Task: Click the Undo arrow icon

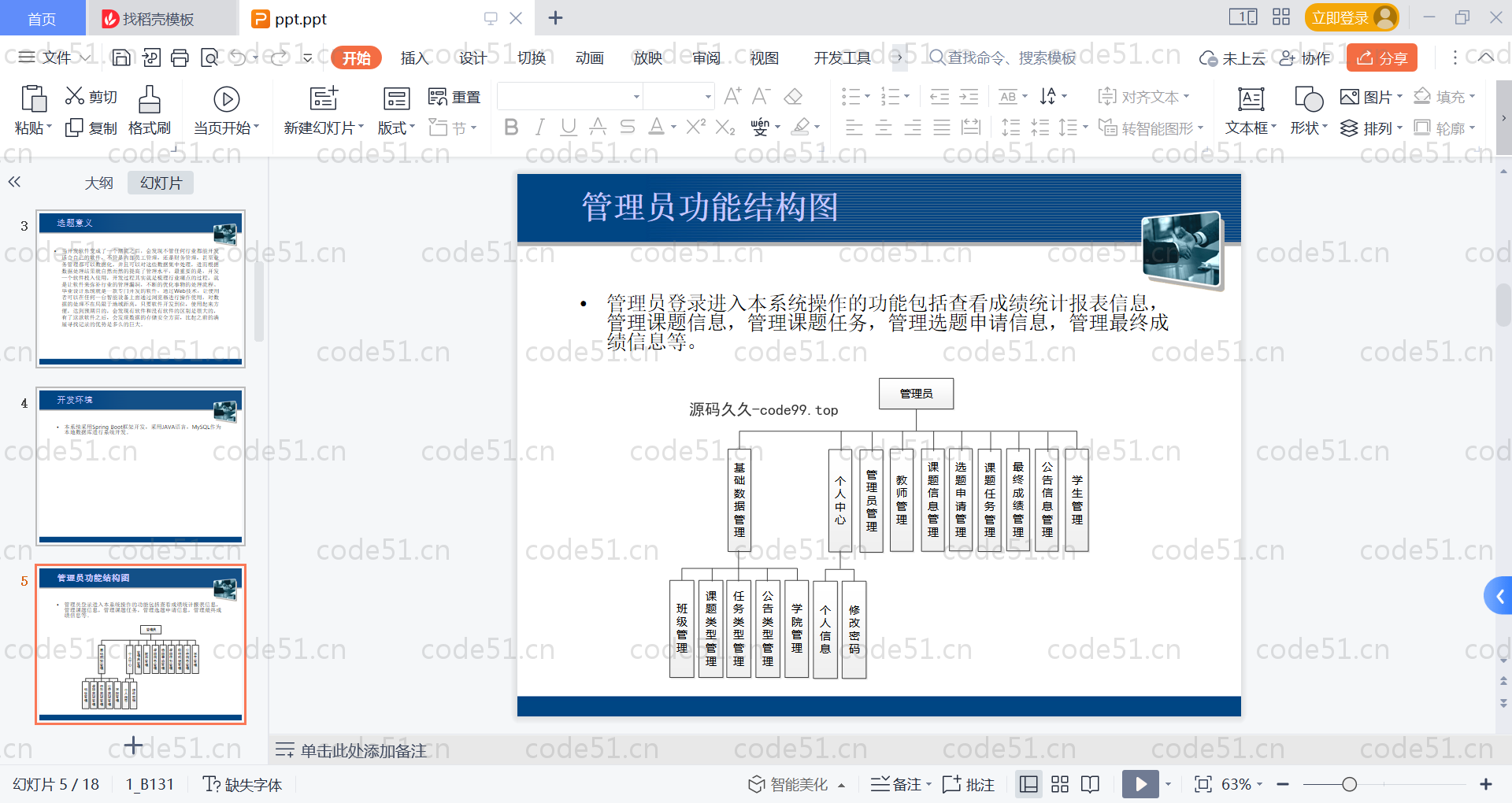Action: tap(239, 57)
